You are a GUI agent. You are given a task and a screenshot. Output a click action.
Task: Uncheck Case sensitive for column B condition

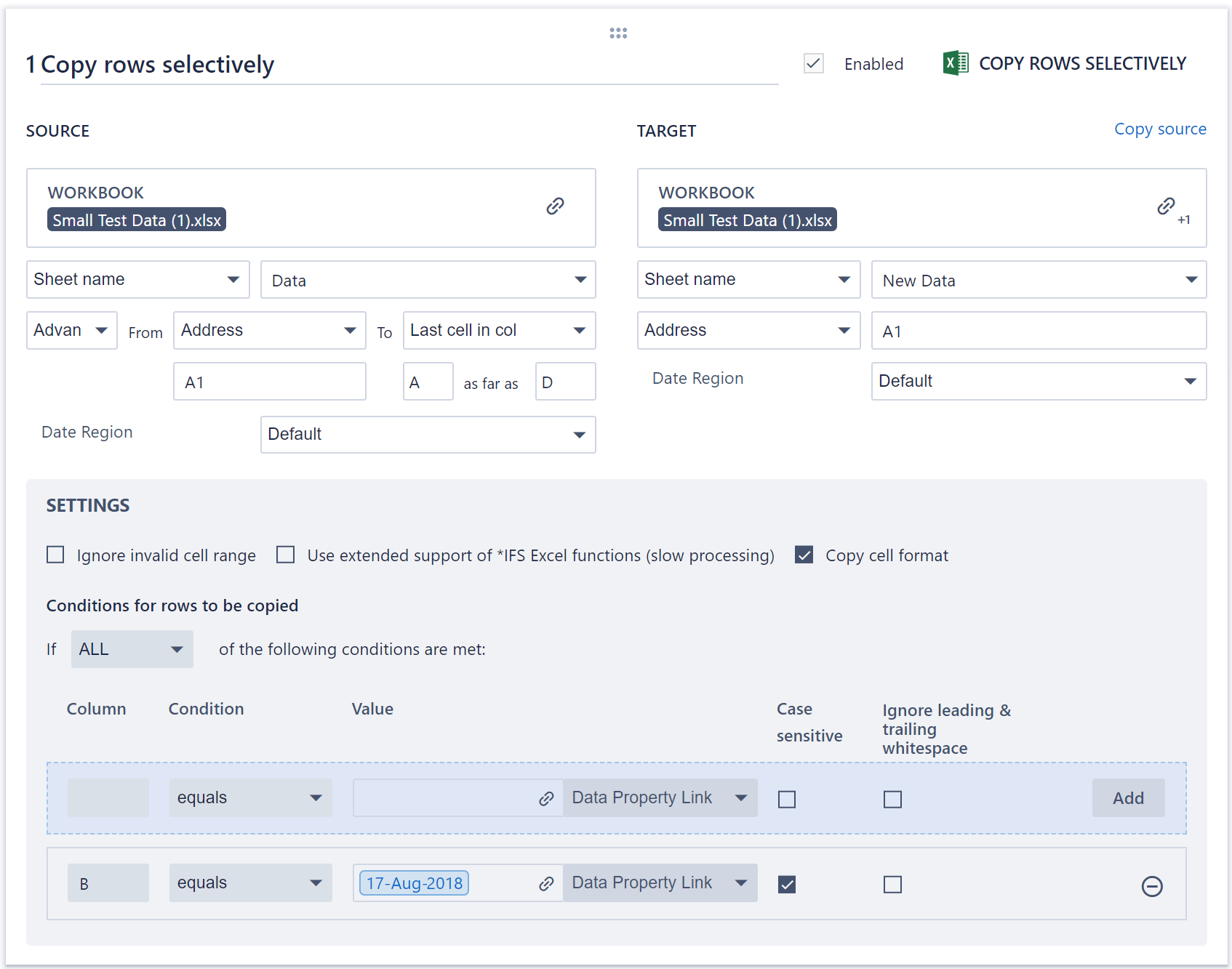(786, 885)
